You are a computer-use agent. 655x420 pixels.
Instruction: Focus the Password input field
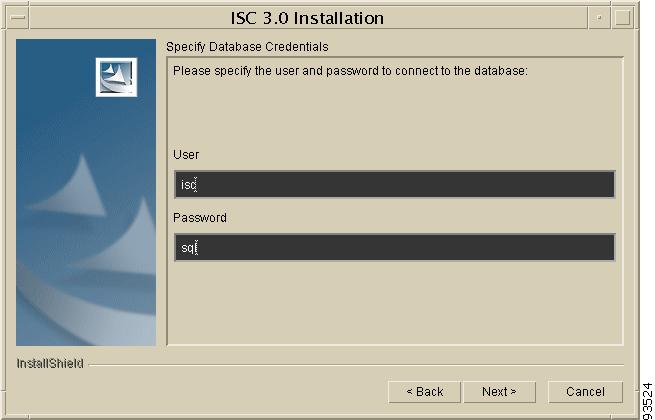[x=395, y=247]
